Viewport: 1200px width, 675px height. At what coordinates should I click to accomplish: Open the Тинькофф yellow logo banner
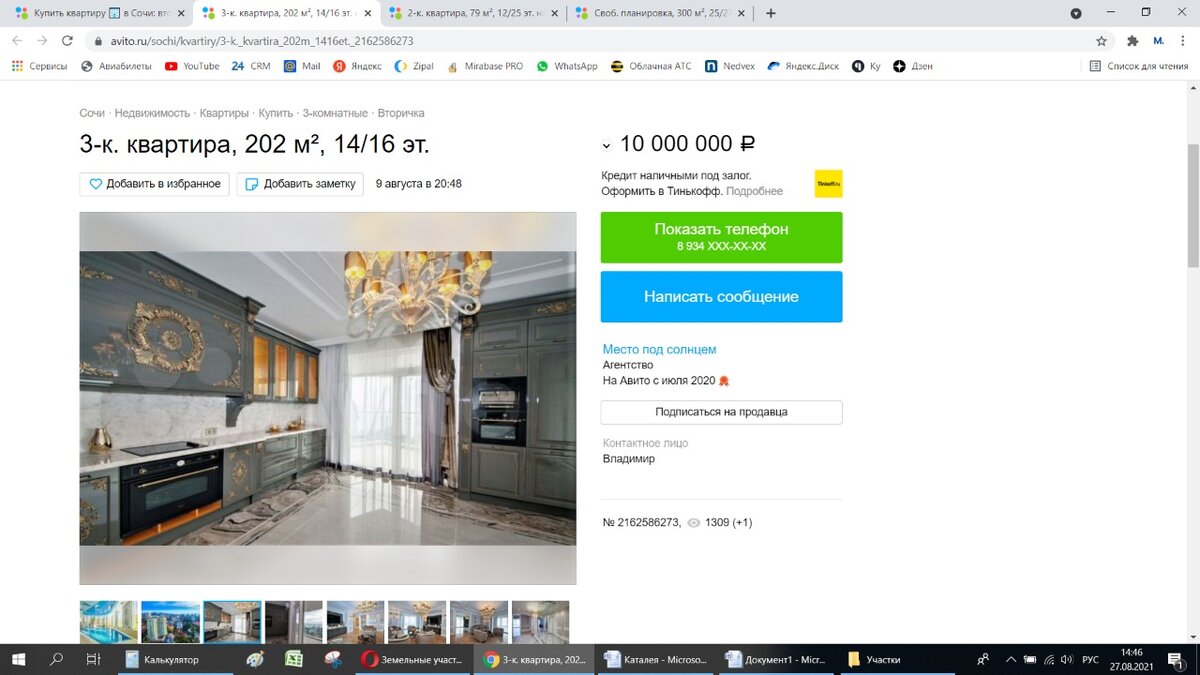[x=828, y=184]
